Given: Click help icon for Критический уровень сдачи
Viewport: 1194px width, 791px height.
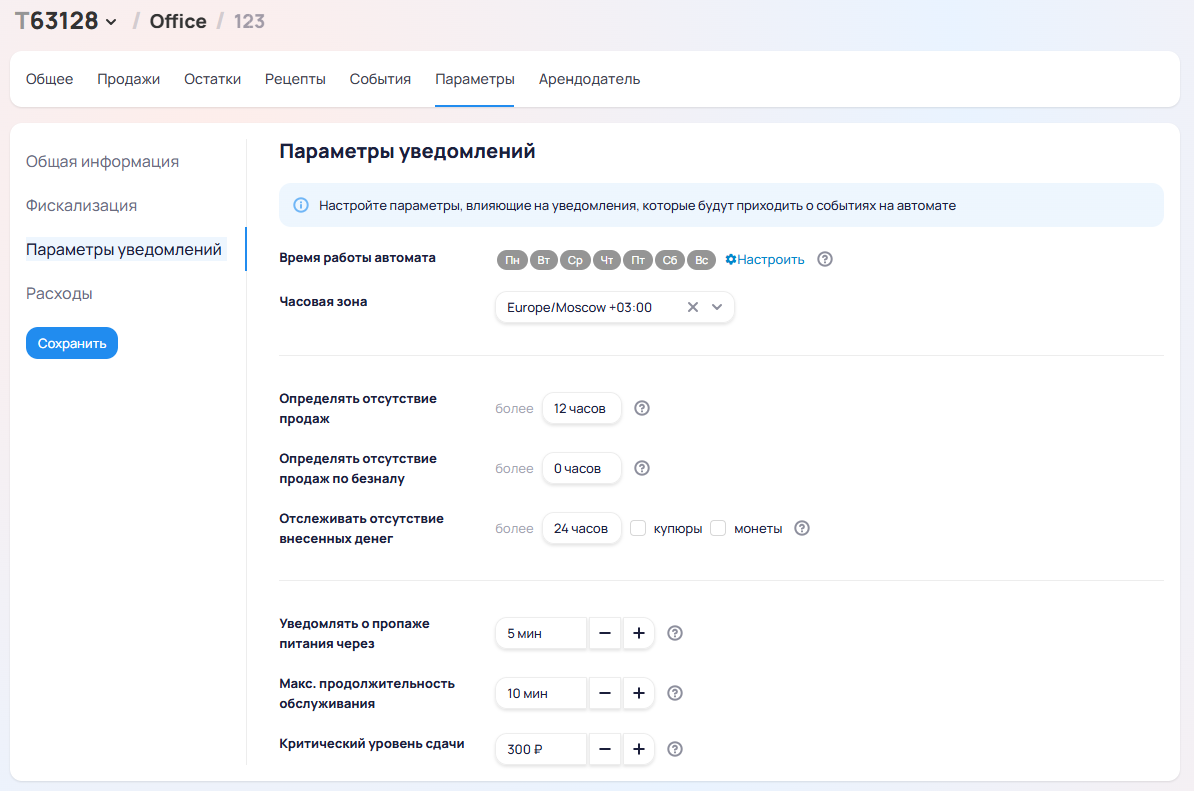Looking at the screenshot, I should coord(675,749).
